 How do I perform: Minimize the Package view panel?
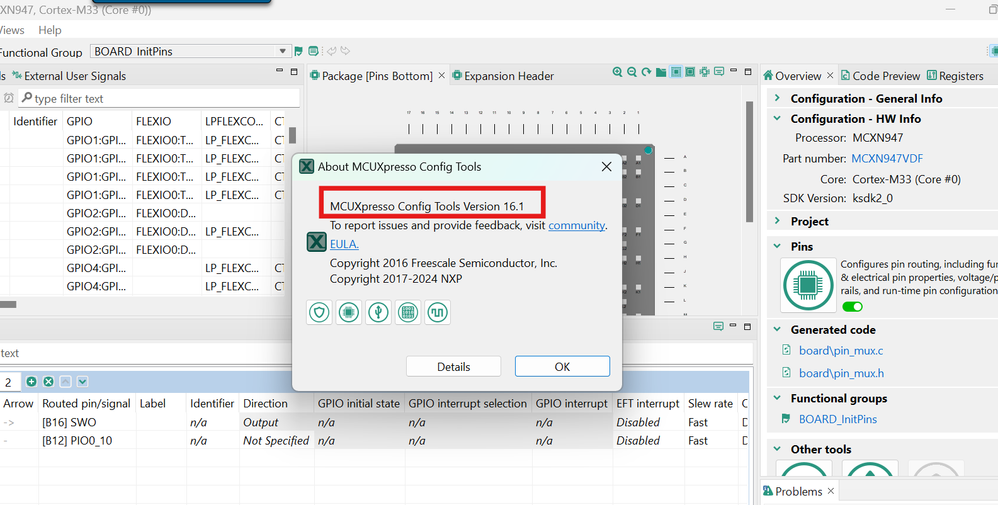point(733,71)
